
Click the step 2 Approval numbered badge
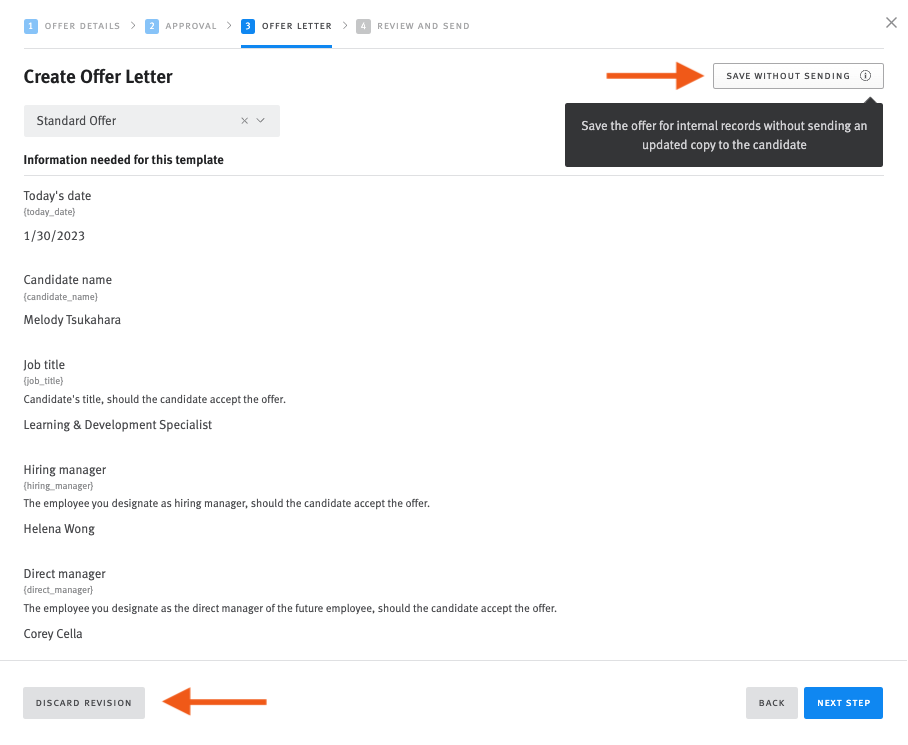coord(150,26)
